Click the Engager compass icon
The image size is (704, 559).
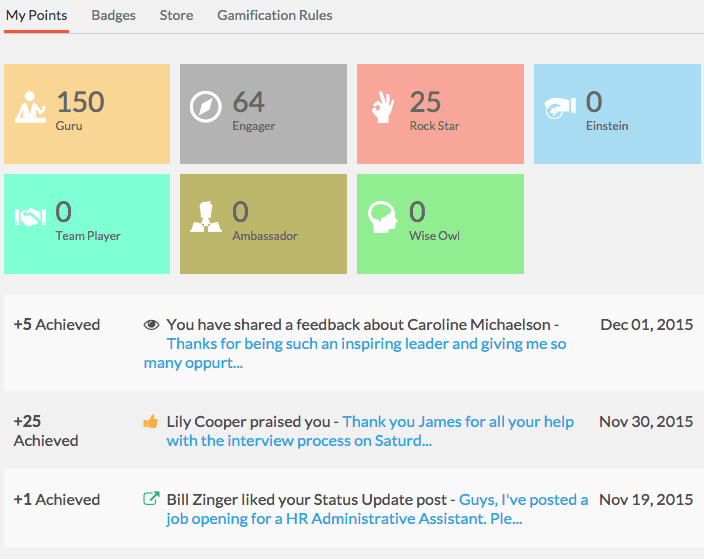[206, 107]
